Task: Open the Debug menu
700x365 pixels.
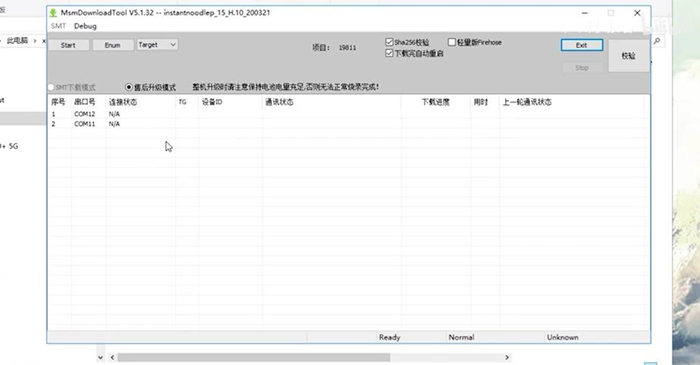Action: tap(85, 26)
